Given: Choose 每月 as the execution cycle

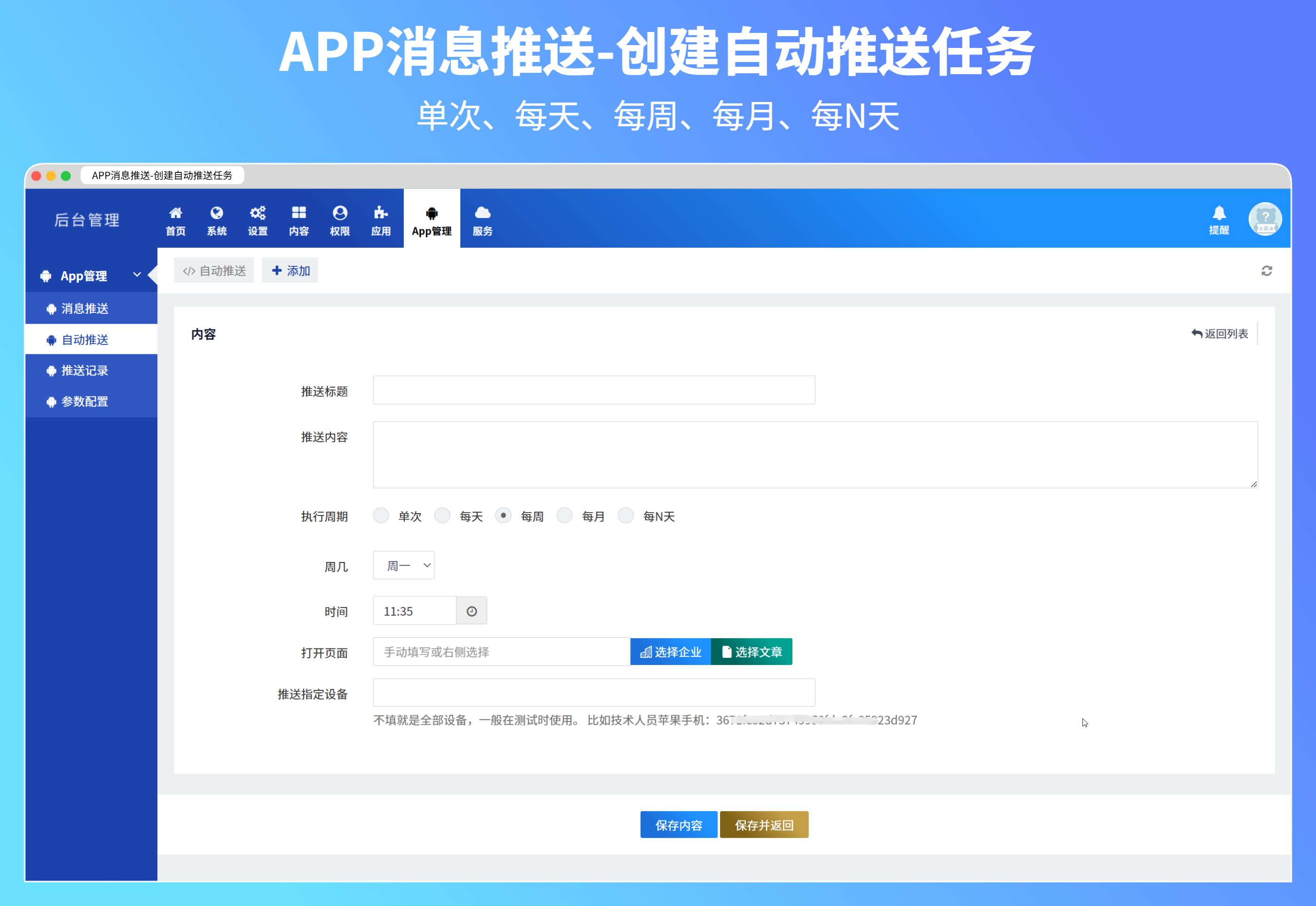Looking at the screenshot, I should tap(565, 515).
